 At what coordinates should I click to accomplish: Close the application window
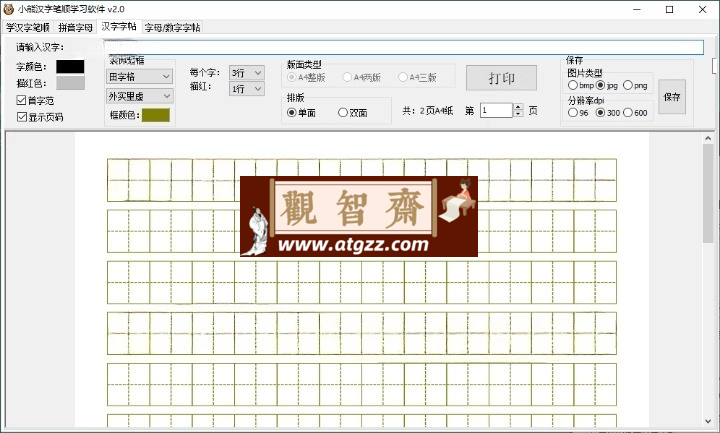[702, 9]
